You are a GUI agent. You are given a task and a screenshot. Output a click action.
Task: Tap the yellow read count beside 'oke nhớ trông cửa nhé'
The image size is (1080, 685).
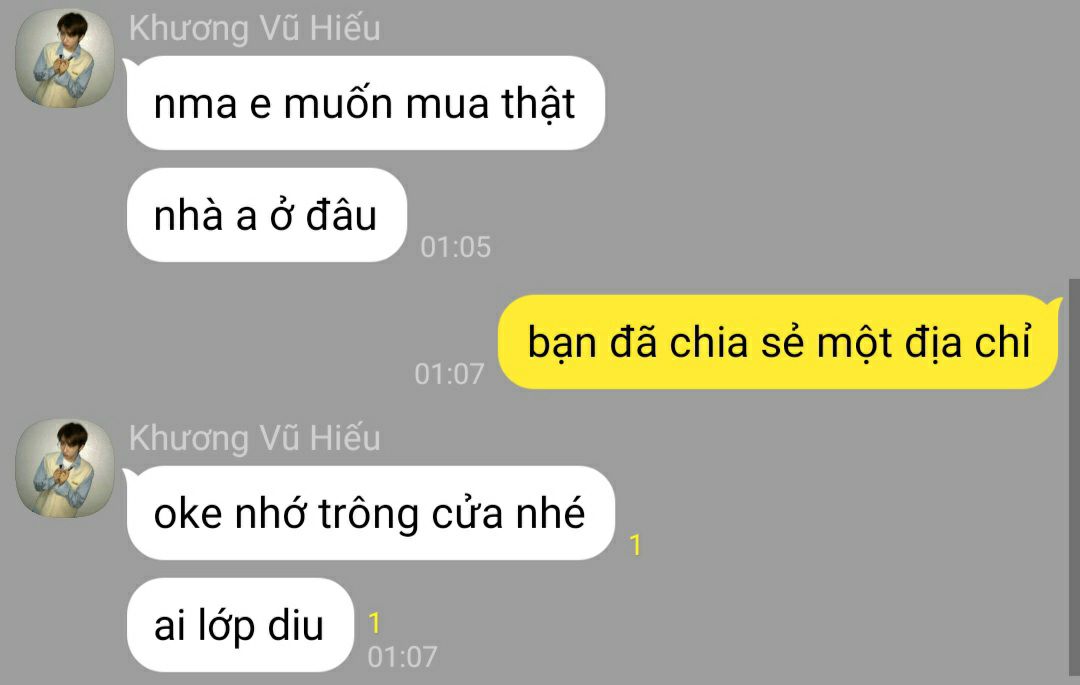tap(635, 545)
